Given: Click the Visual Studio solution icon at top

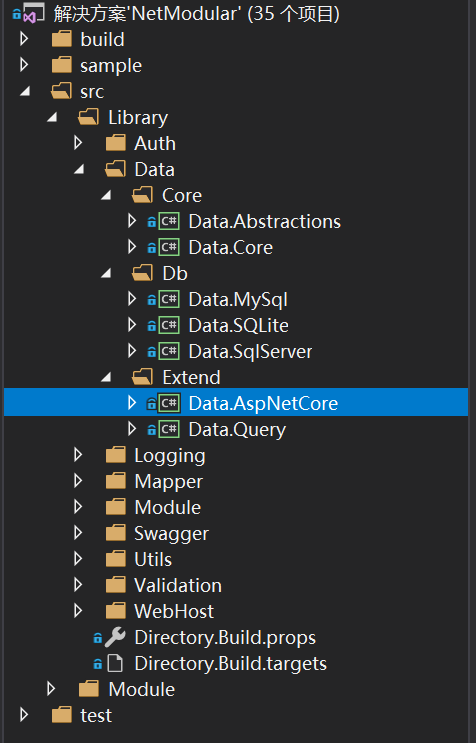Looking at the screenshot, I should tap(33, 13).
